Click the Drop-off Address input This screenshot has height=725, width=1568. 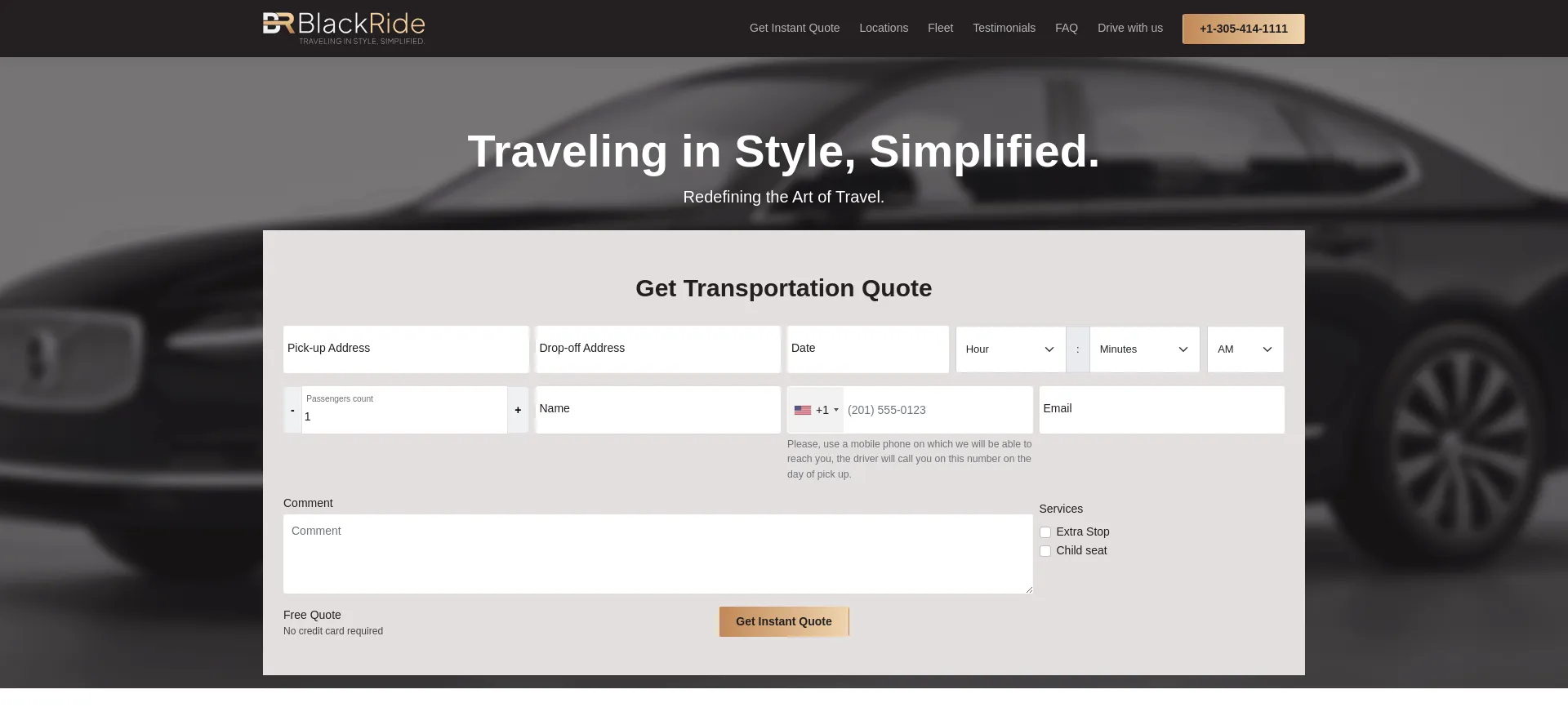pyautogui.click(x=657, y=349)
